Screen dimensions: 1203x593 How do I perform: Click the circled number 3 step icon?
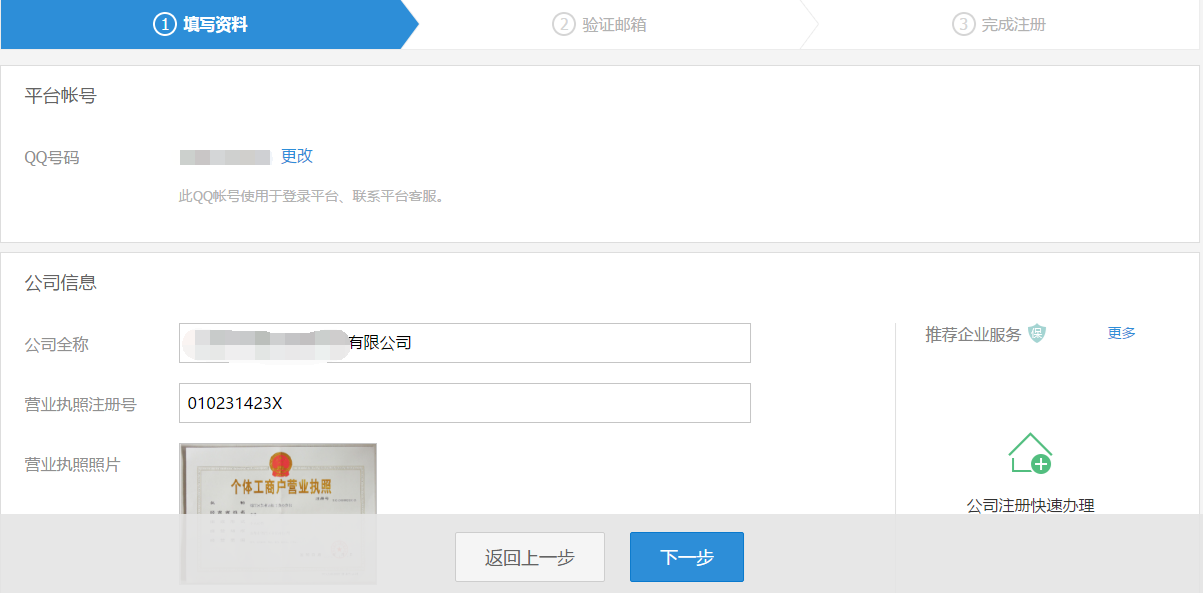963,24
